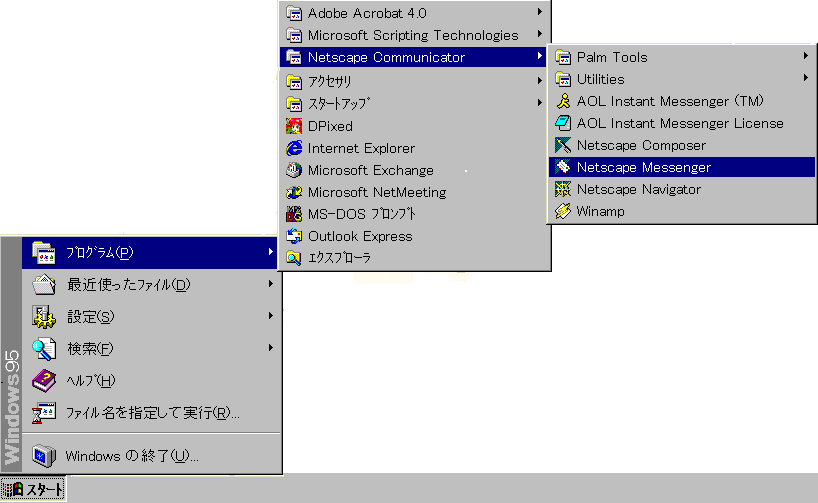
Task: Click the "MS-DOS プロンプト" label
Action: (x=362, y=214)
